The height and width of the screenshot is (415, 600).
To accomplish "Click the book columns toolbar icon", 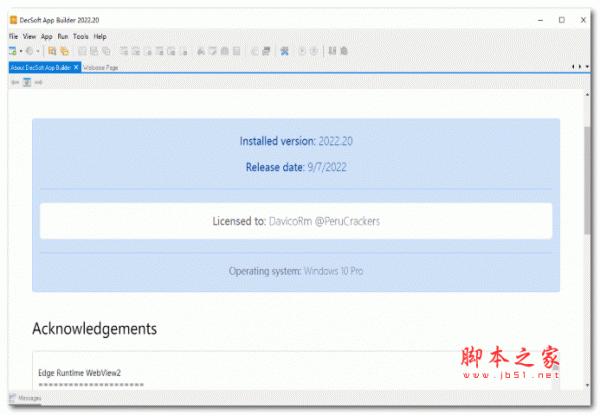I will tap(332, 51).
